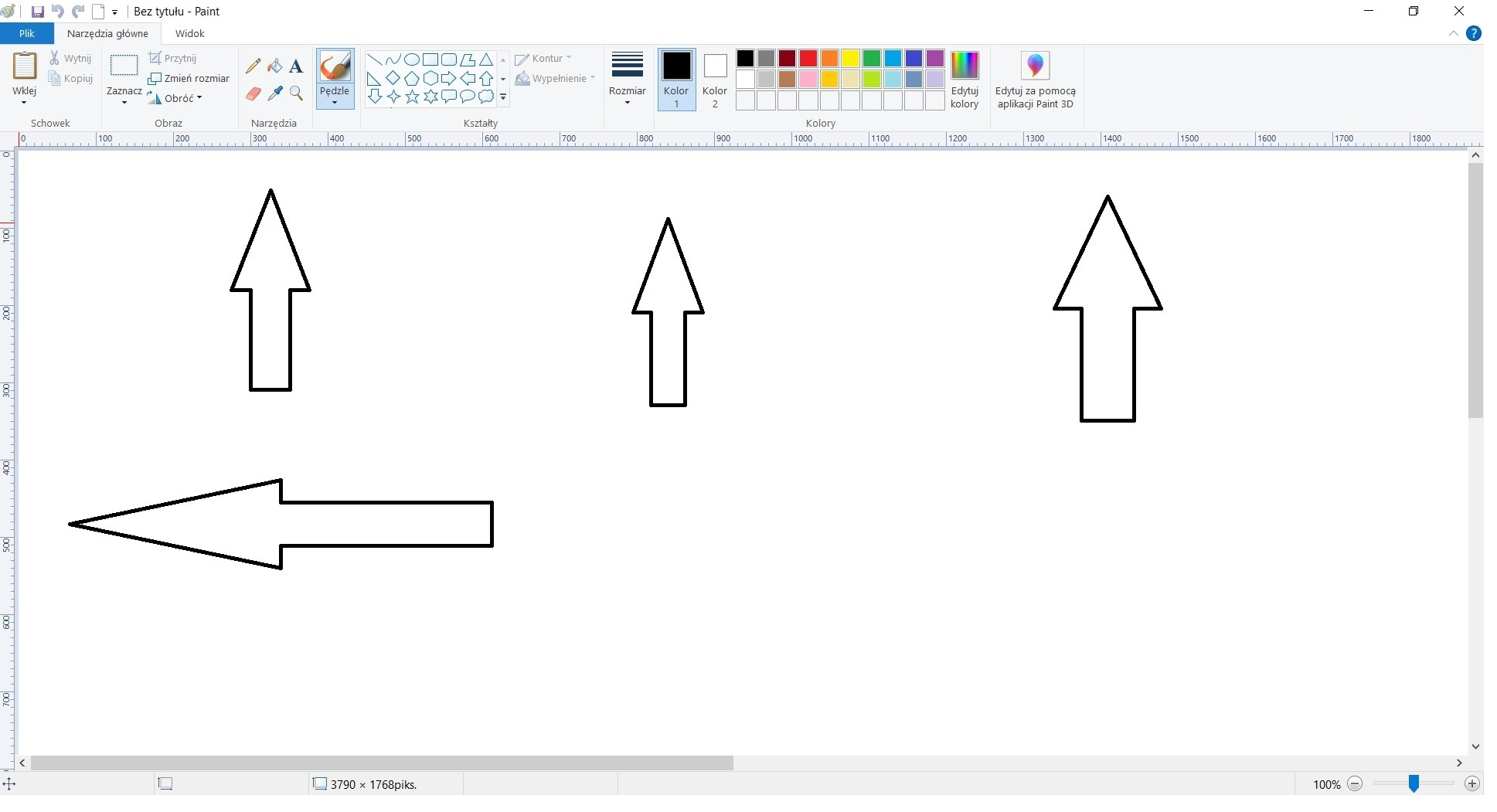Switch to the Widok tab

[x=189, y=33]
